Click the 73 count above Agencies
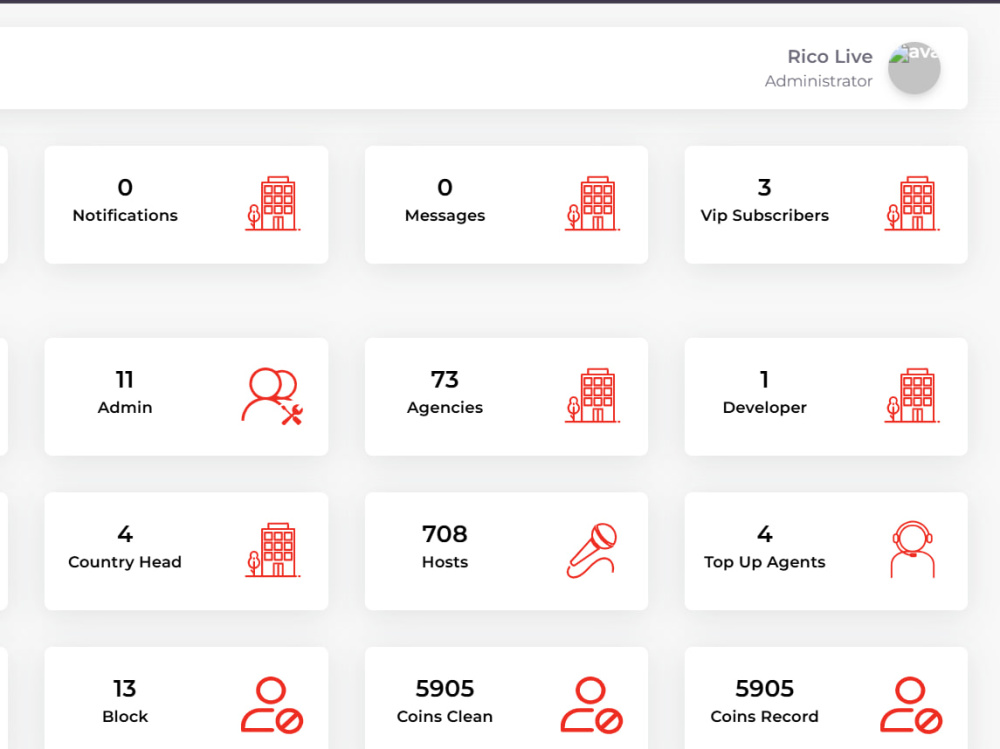This screenshot has width=1000, height=749. [x=445, y=380]
